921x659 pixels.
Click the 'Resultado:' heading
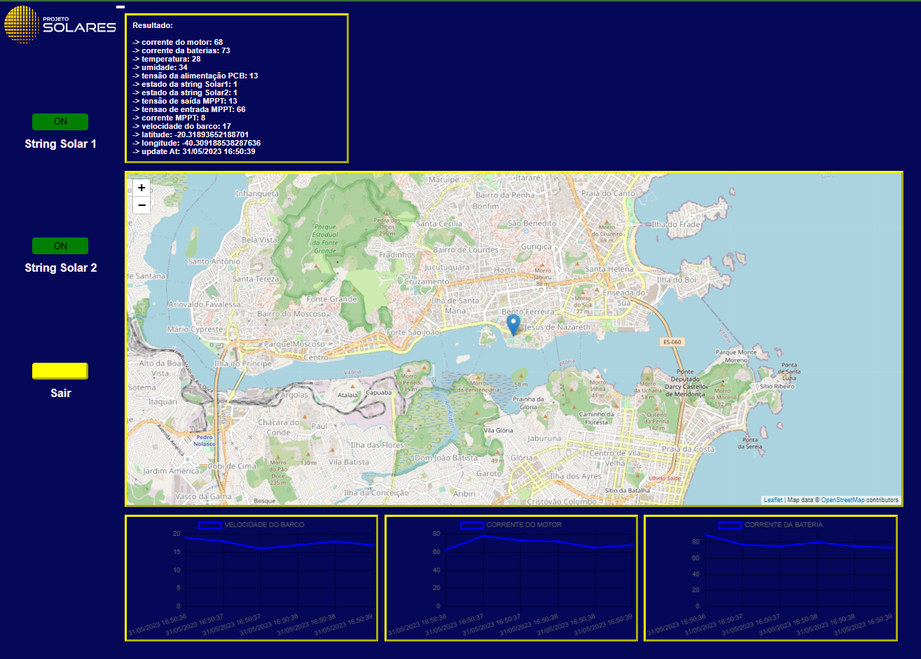click(153, 26)
